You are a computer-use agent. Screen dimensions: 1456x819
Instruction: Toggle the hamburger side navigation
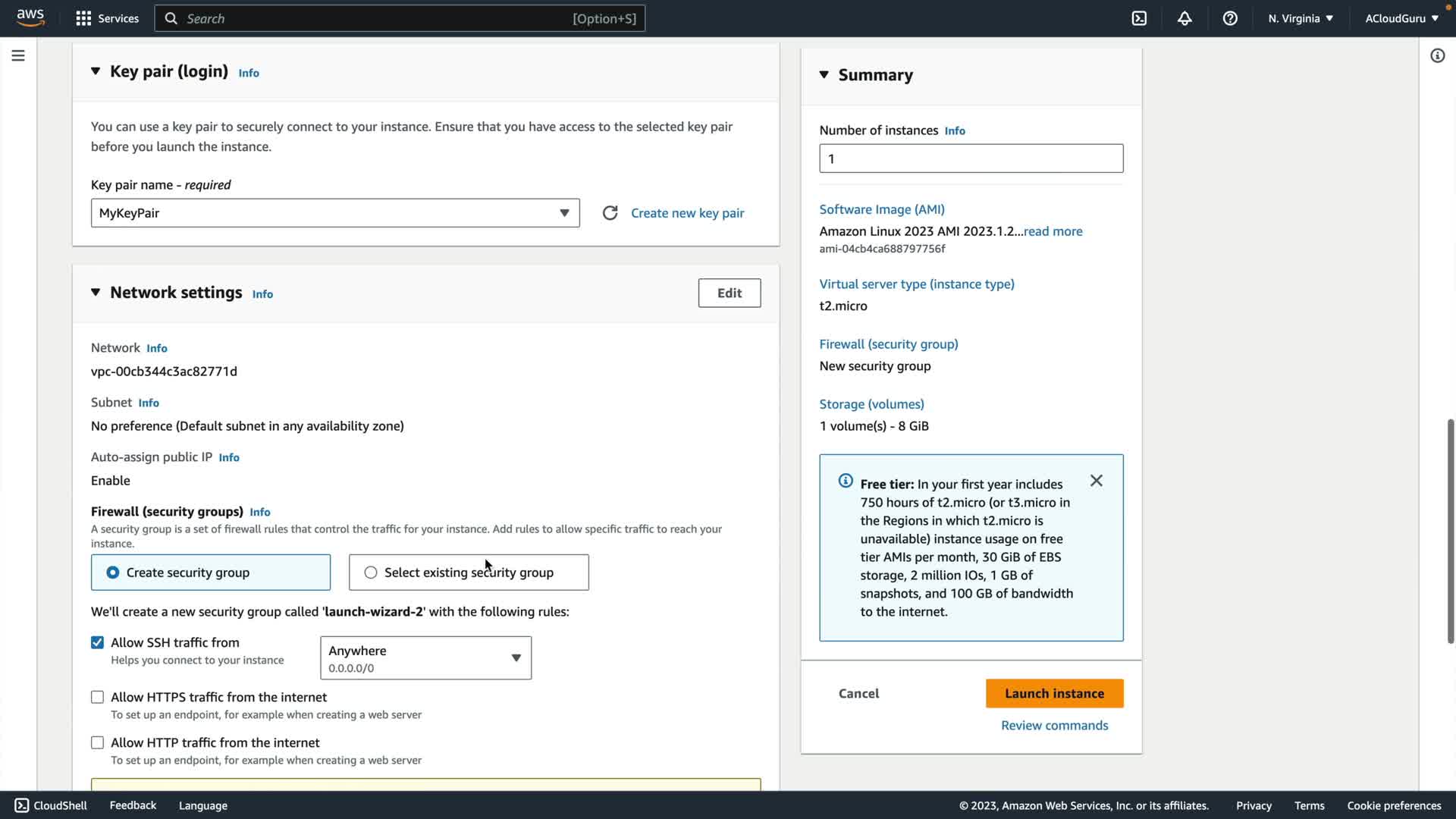click(18, 55)
